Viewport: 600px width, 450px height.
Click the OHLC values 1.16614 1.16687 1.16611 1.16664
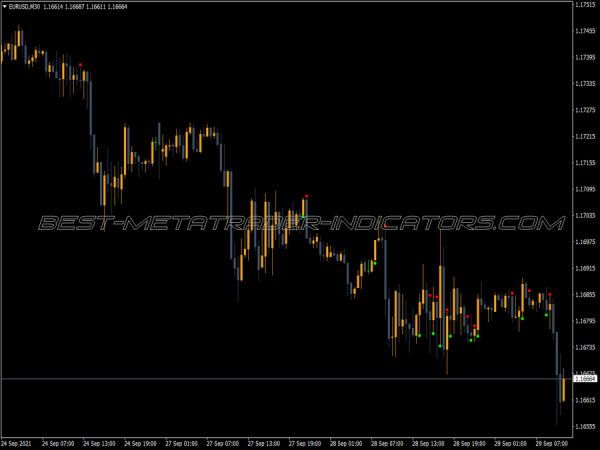[x=85, y=7]
